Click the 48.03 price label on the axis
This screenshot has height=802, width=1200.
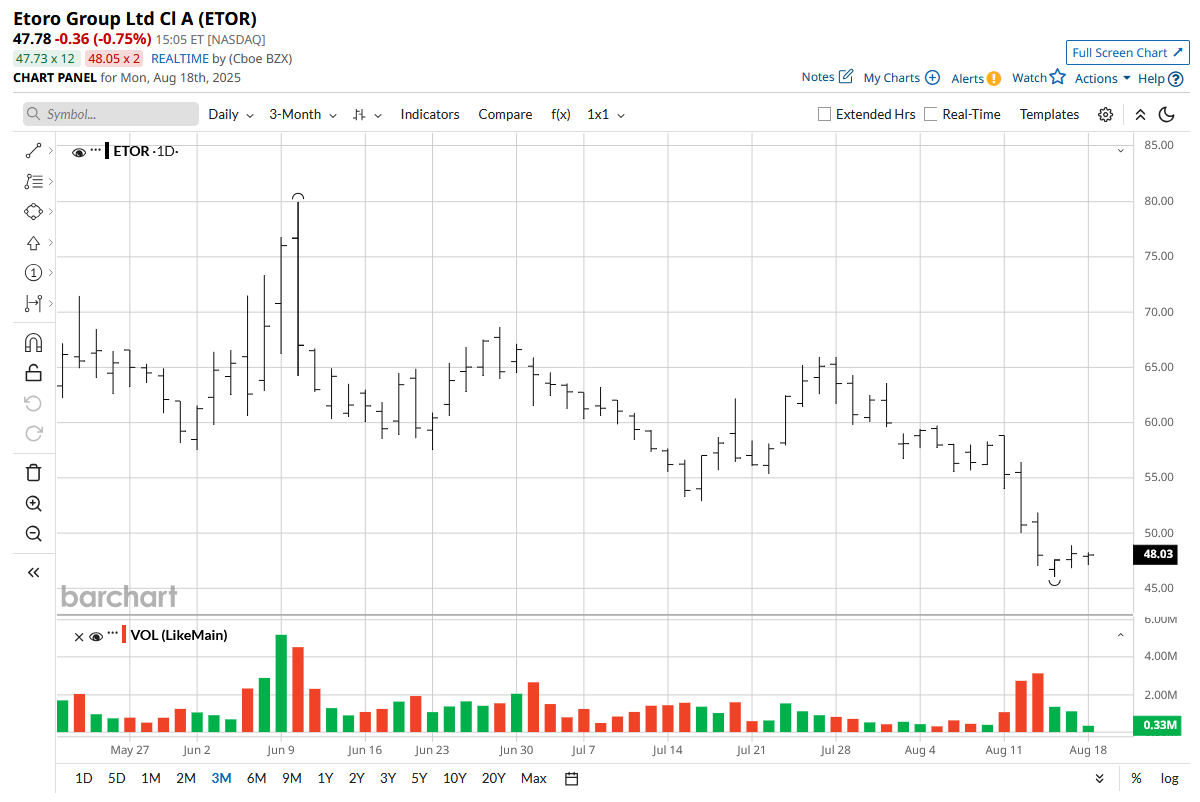[x=1157, y=554]
